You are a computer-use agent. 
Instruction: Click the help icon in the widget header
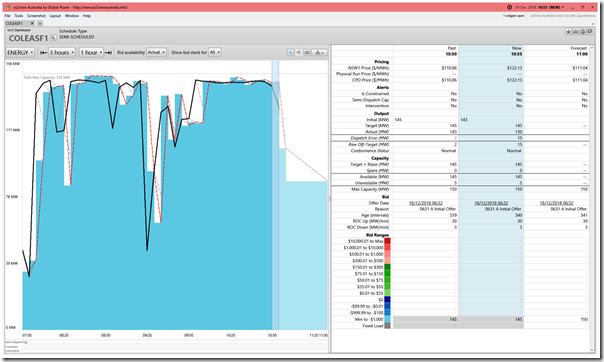click(x=583, y=32)
